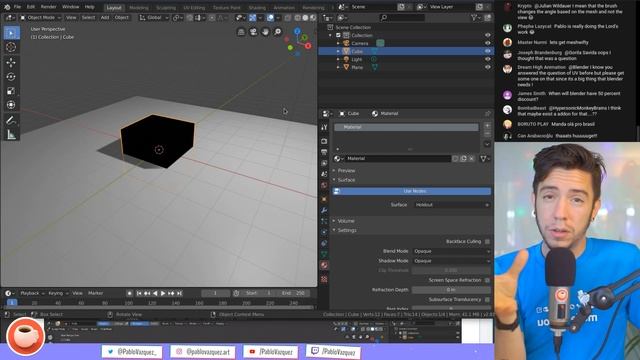Open the Physics properties tab icon
The height and width of the screenshot is (360, 640).
(x=324, y=232)
